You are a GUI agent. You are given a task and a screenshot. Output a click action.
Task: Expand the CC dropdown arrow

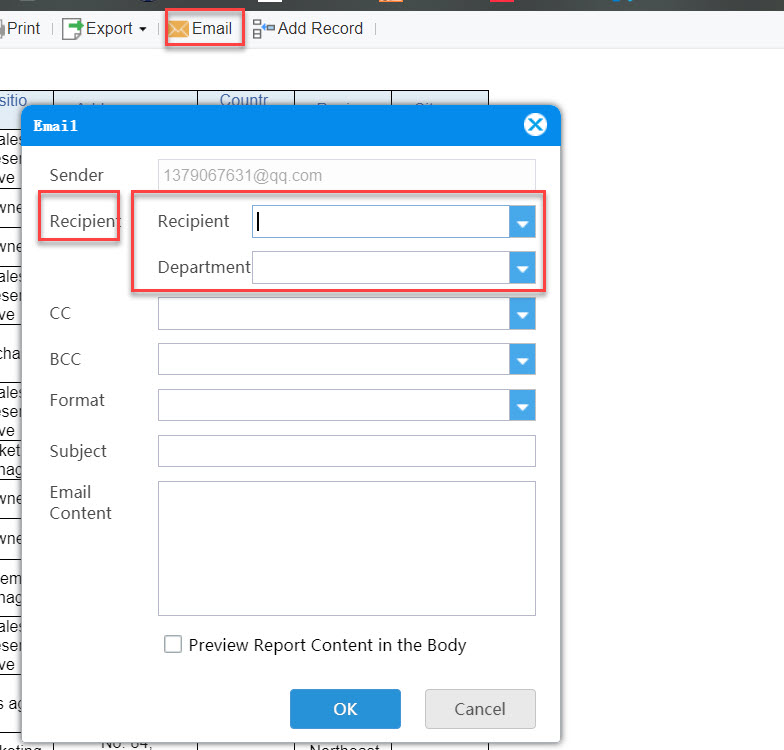[522, 314]
